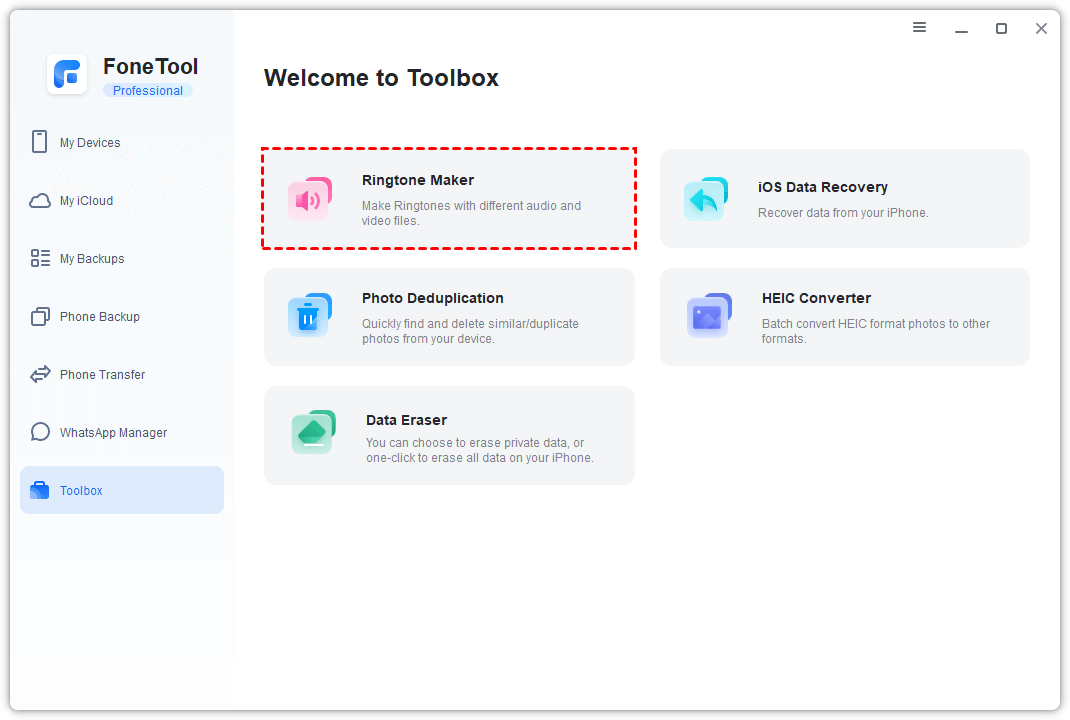Launch HEIC Converter title
This screenshot has height=720, width=1070.
coord(816,298)
